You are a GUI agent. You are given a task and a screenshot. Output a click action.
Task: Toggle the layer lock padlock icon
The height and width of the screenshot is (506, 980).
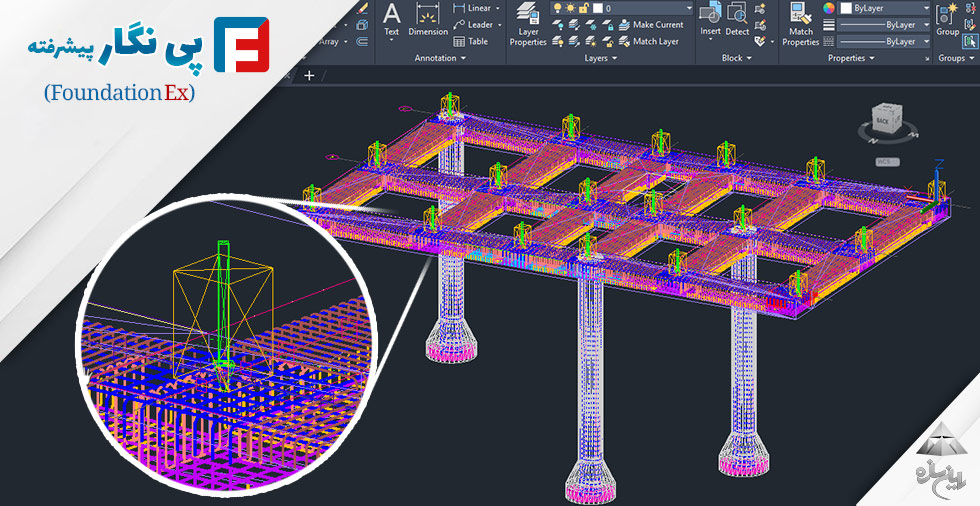tap(583, 8)
